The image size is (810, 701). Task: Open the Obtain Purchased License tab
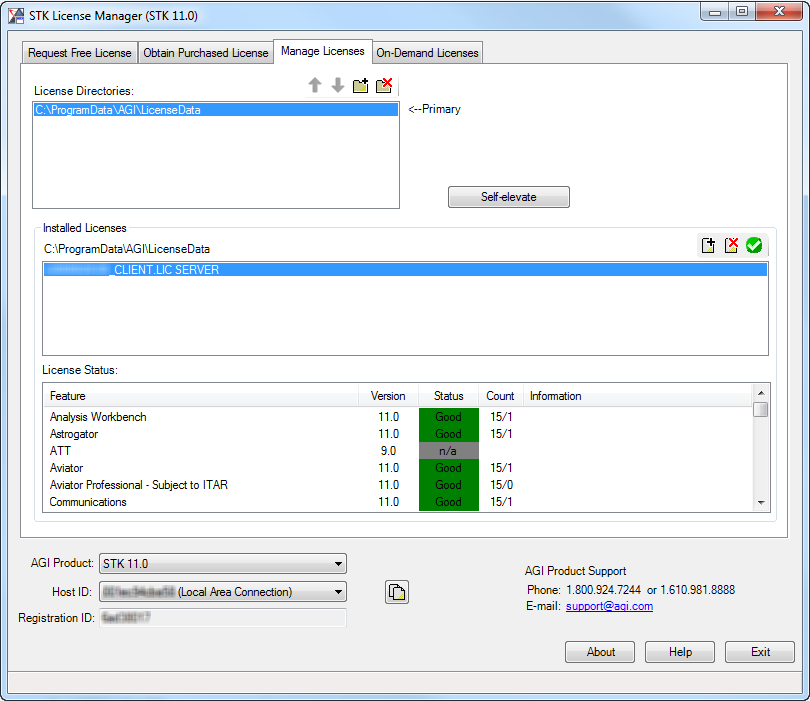206,53
